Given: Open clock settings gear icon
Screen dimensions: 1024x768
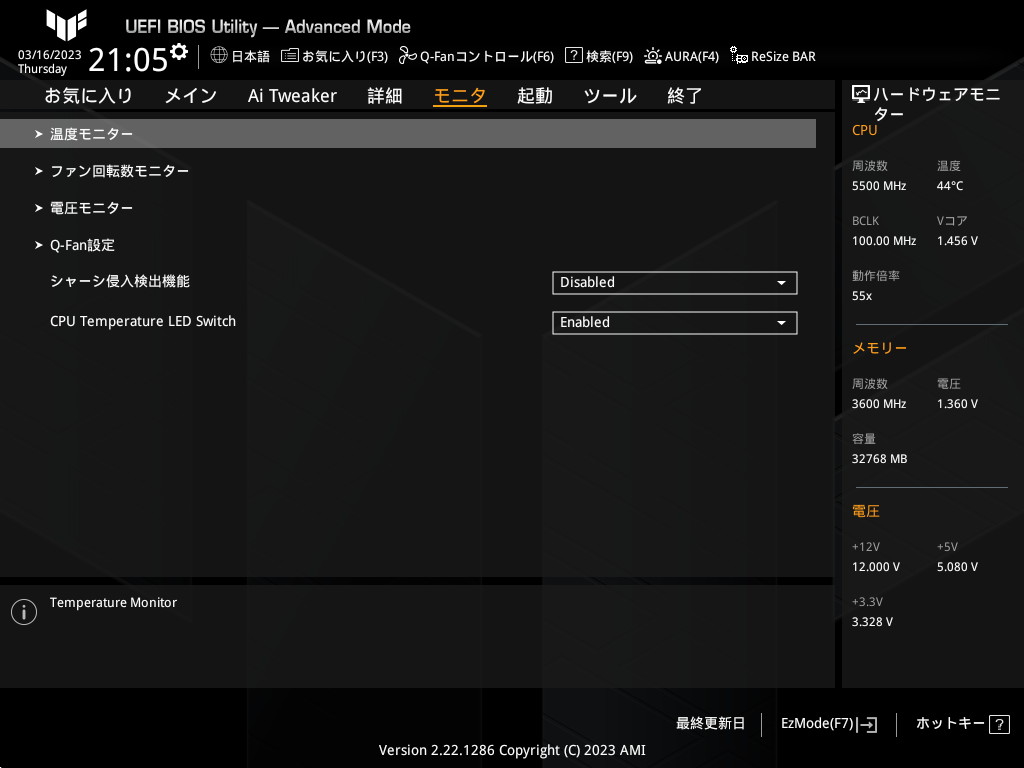Looking at the screenshot, I should pos(178,52).
